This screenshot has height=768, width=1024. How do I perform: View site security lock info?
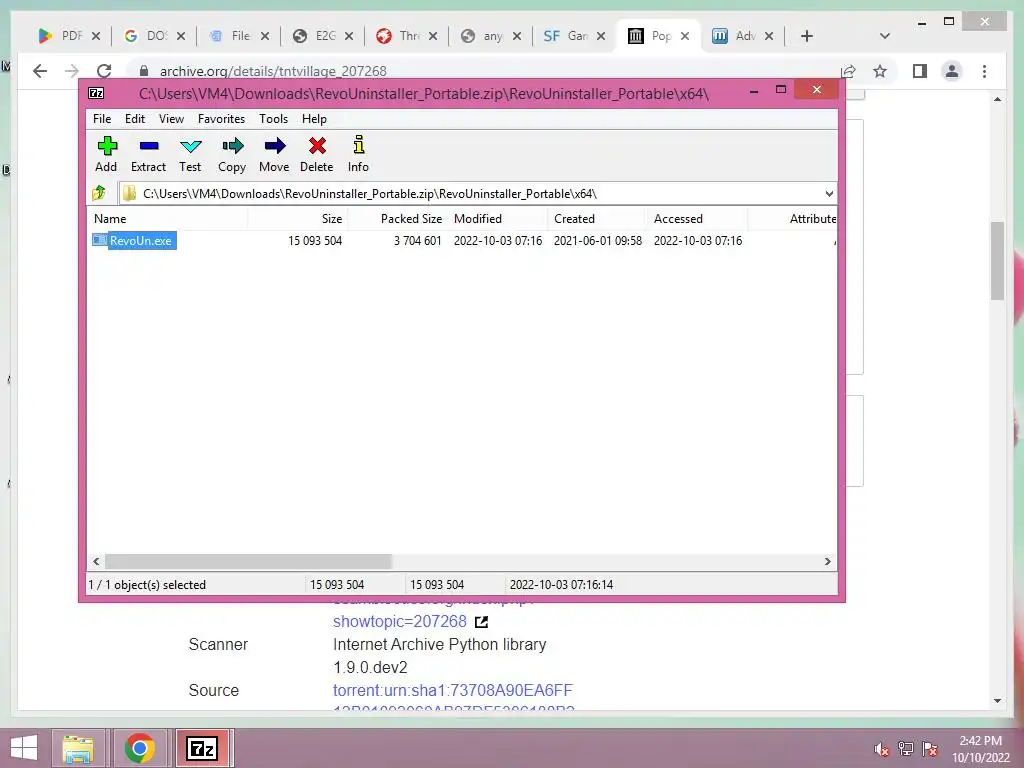[x=144, y=71]
